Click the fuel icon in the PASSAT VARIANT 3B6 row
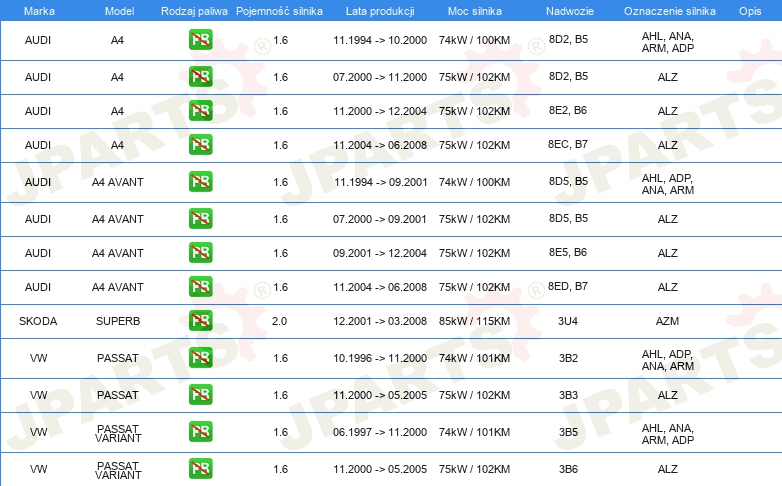The image size is (782, 486). point(200,468)
